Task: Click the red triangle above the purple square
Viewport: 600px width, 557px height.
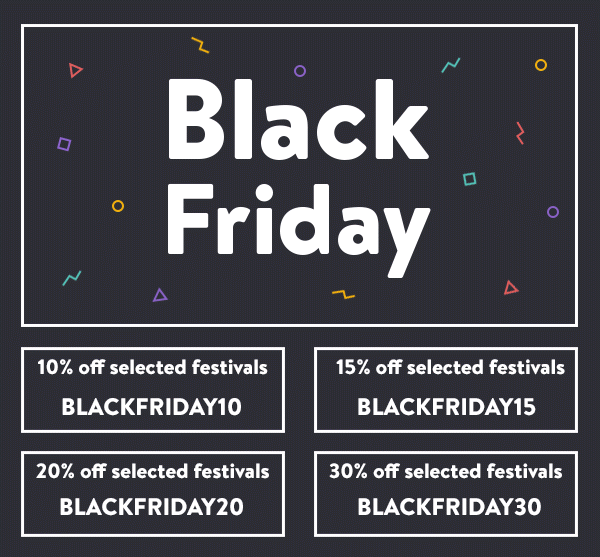Action: click(x=75, y=70)
